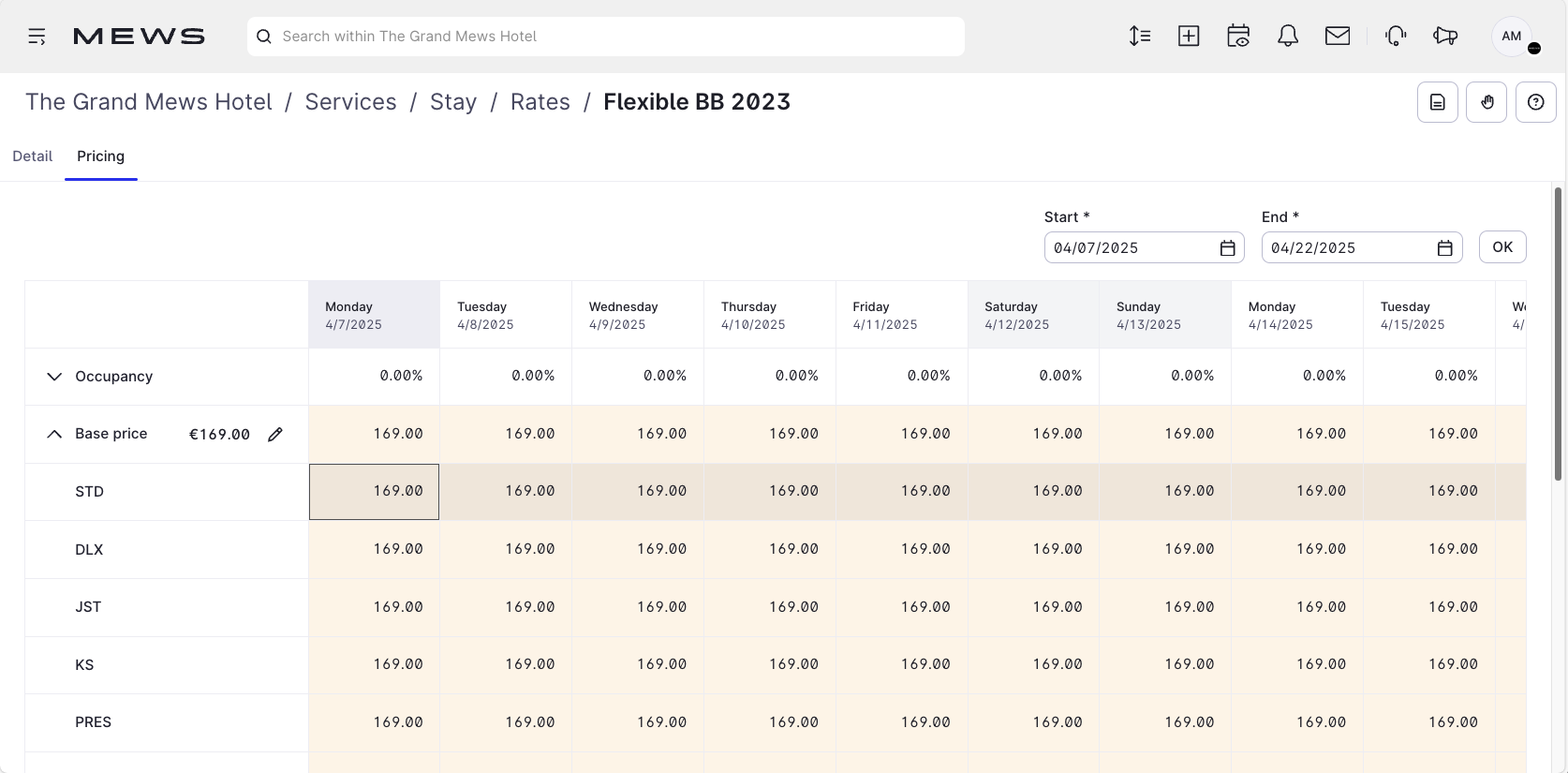Select KS price cell for Sunday 4/13/2025
The width and height of the screenshot is (1568, 773).
click(1165, 665)
